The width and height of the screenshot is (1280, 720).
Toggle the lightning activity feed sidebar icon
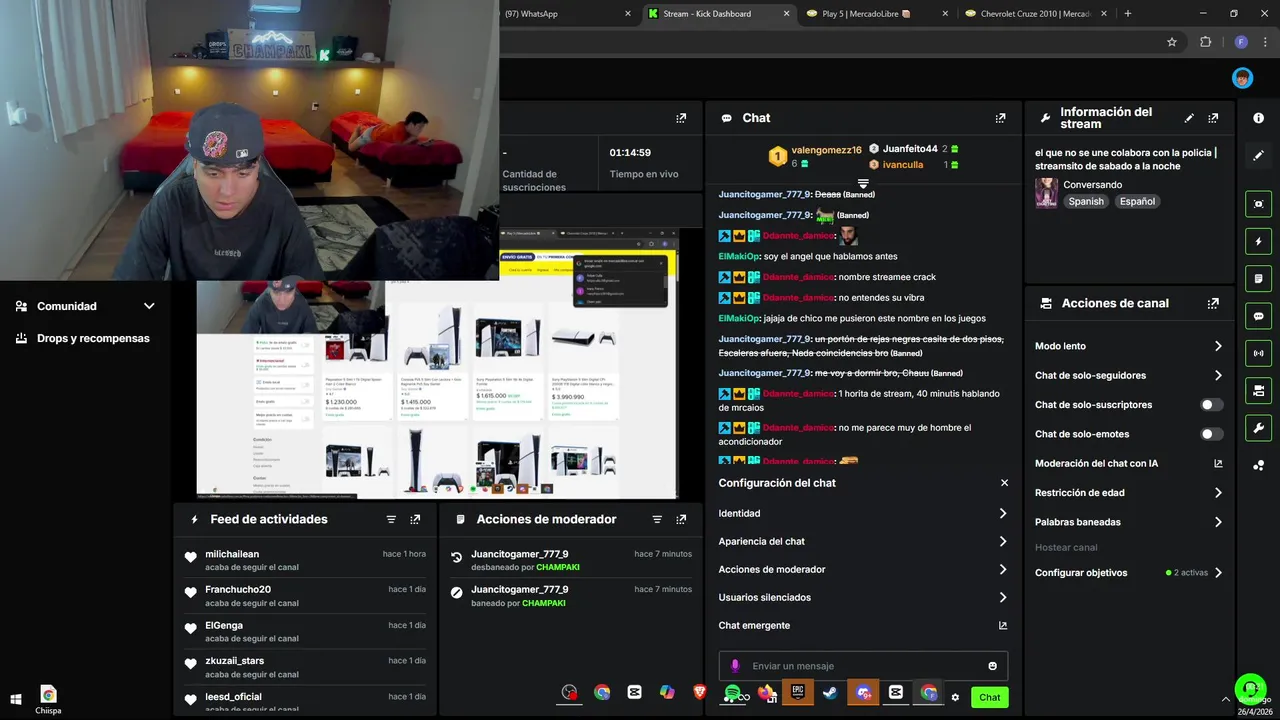tap(1258, 241)
